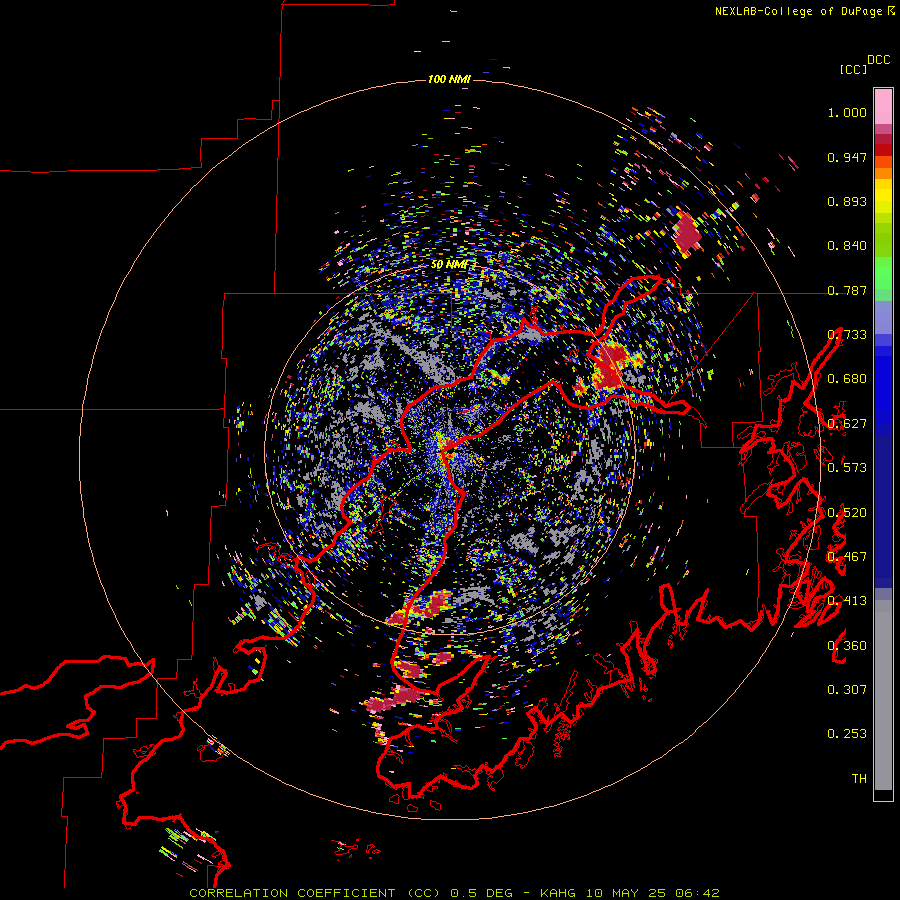Select the 50 NMI range ring label

click(x=449, y=265)
